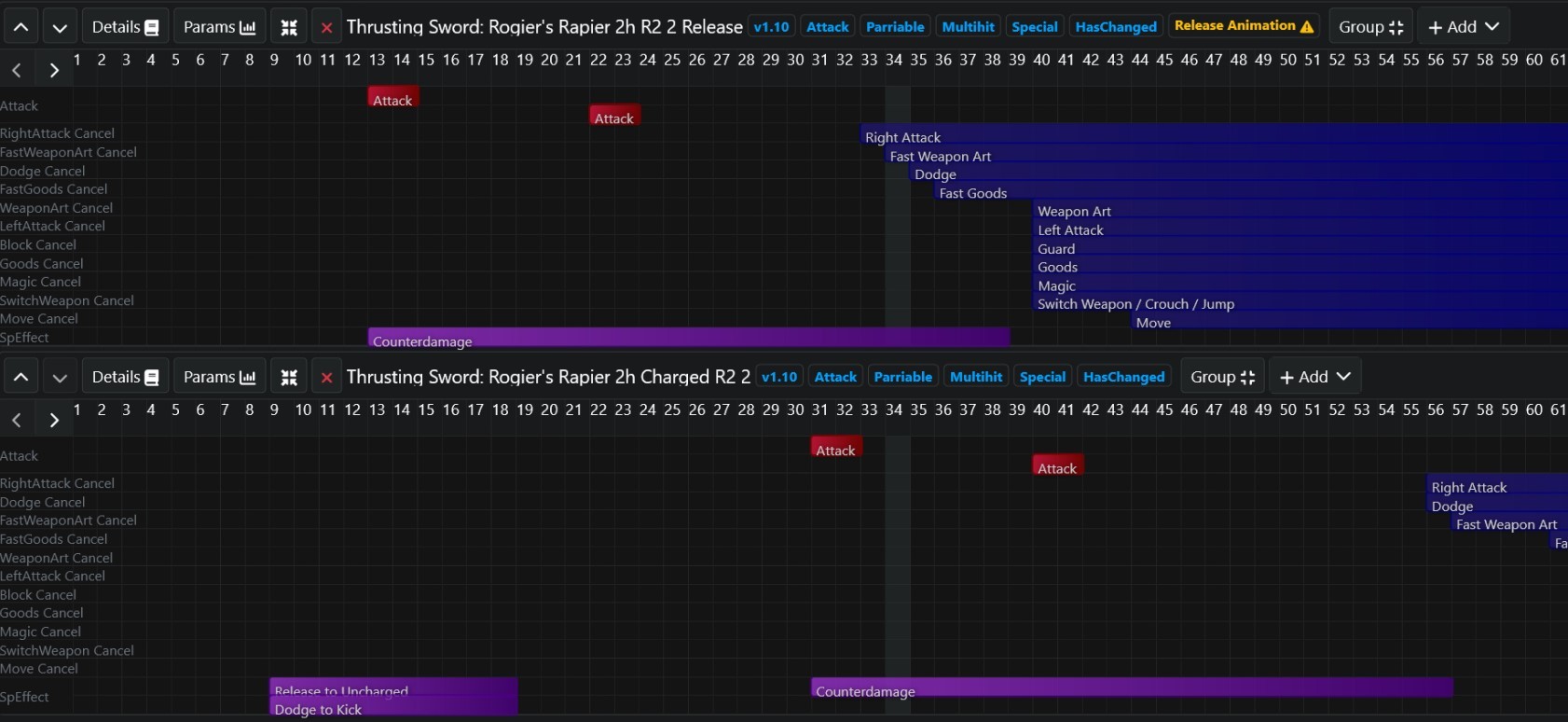The width and height of the screenshot is (1568, 722).
Task: Step to next frame in Release timeline
Action: point(54,70)
